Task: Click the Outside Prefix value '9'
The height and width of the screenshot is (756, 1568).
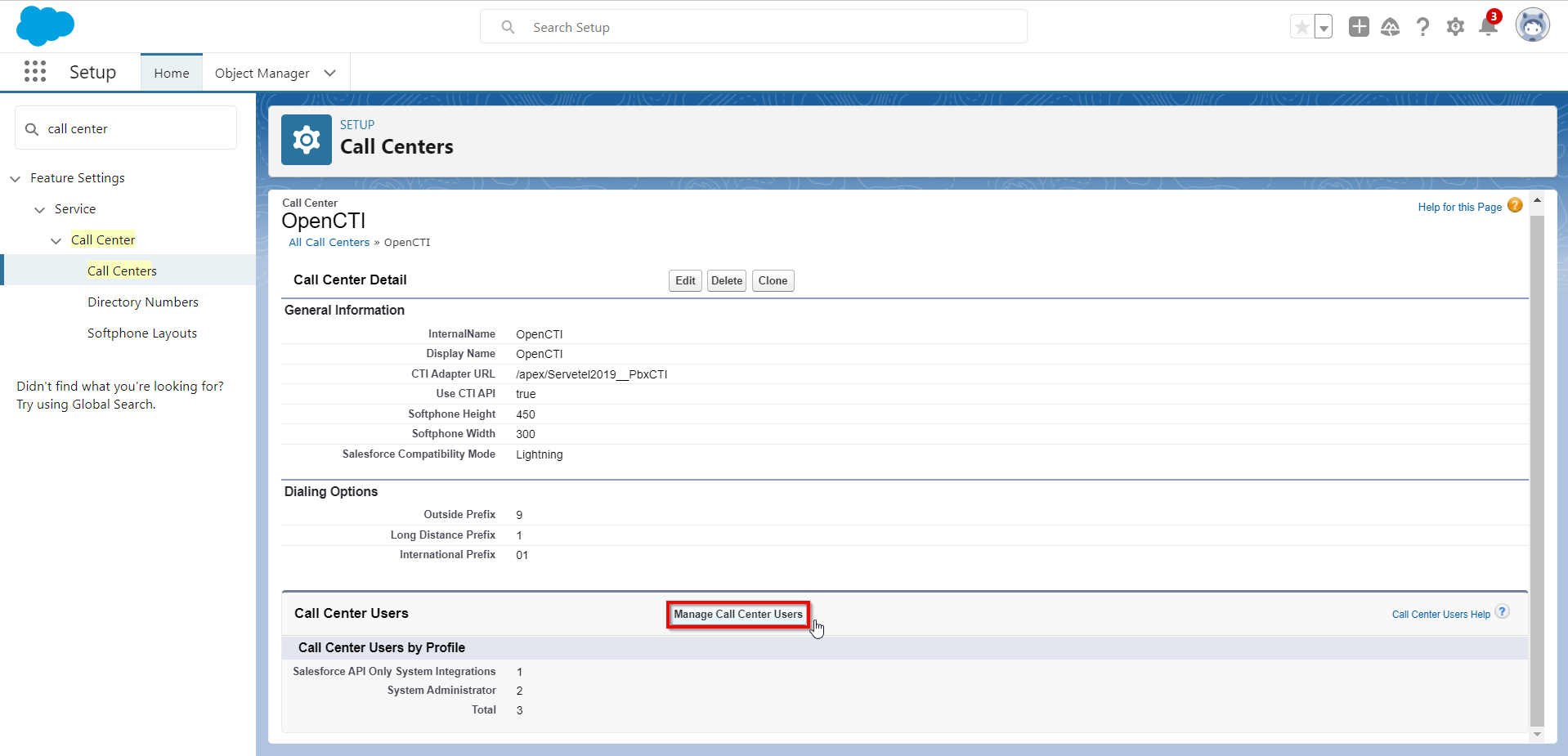Action: pos(519,515)
